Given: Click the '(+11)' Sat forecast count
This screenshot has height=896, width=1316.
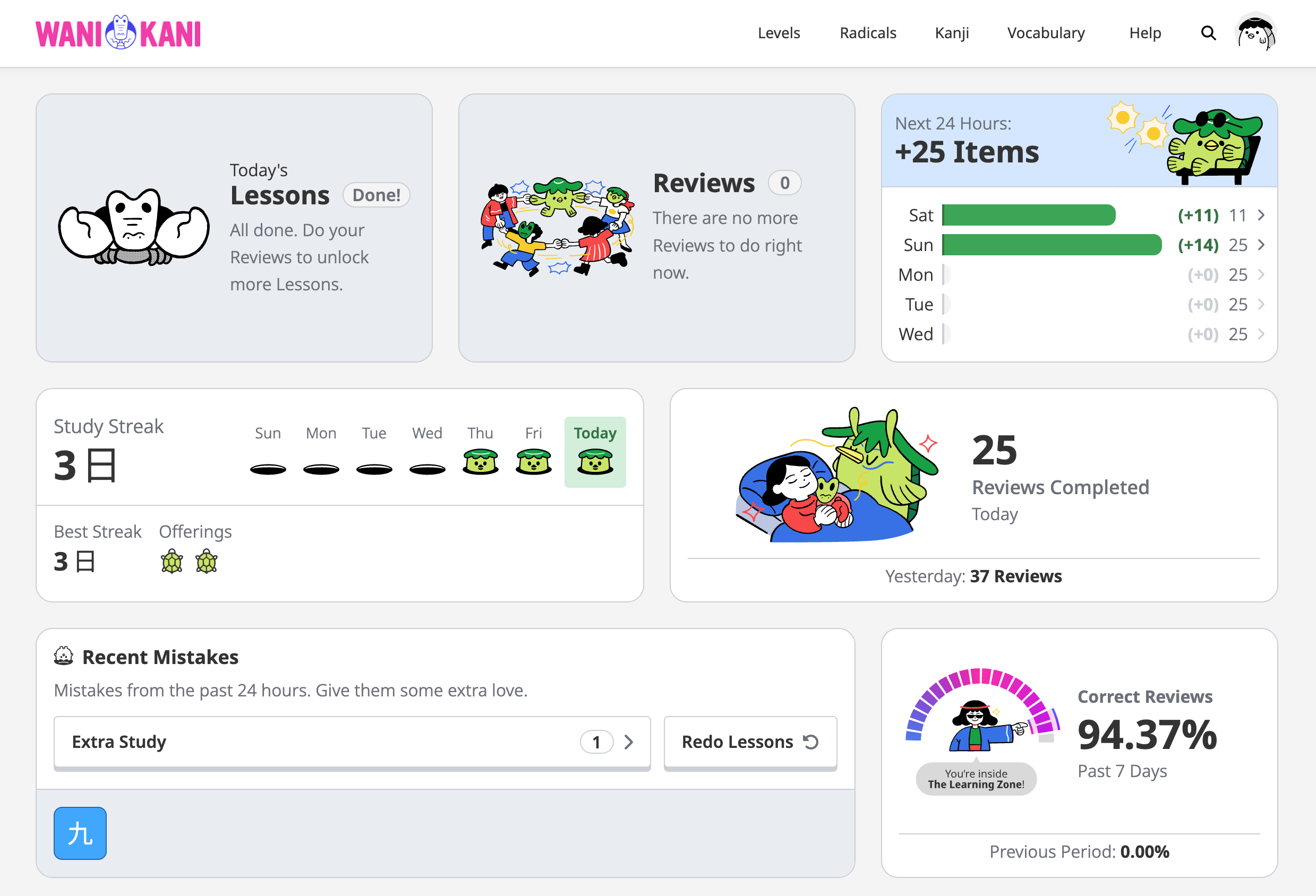Looking at the screenshot, I should click(x=1198, y=215).
